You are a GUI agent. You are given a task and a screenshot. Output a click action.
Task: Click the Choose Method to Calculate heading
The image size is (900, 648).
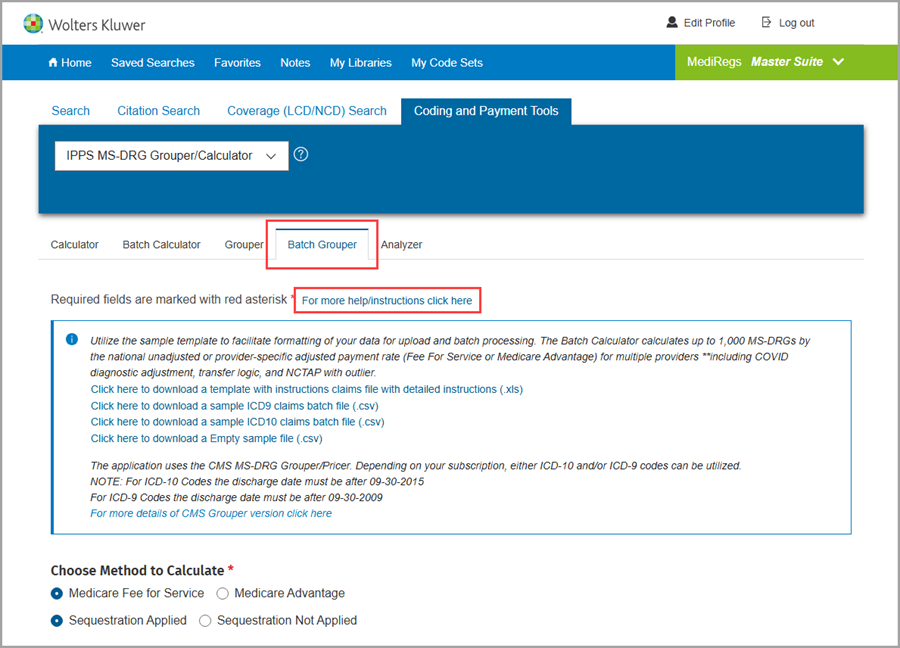click(137, 571)
